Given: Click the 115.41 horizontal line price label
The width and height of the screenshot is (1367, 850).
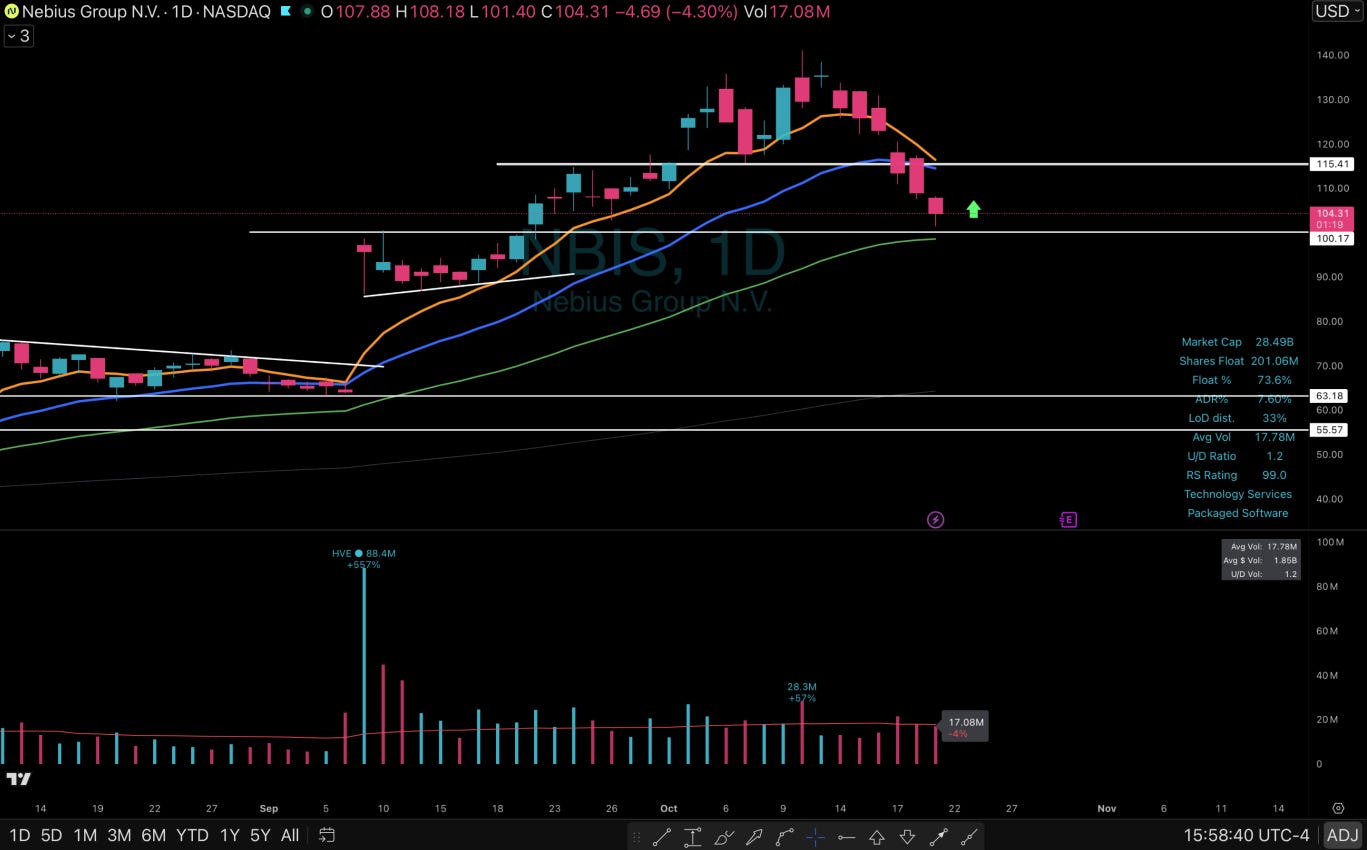Looking at the screenshot, I should [x=1332, y=164].
